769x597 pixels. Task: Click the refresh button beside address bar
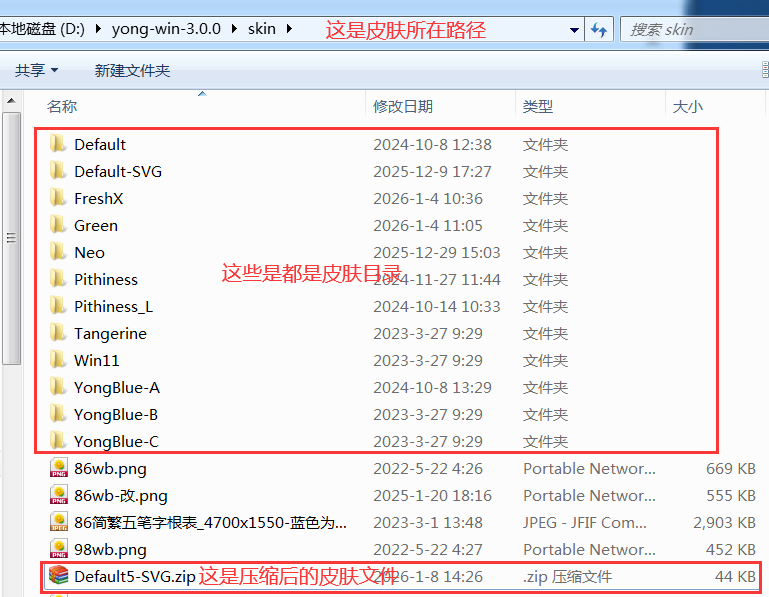tap(599, 29)
